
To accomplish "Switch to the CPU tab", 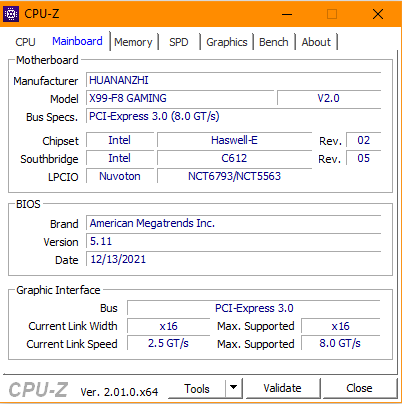I will 25,42.
